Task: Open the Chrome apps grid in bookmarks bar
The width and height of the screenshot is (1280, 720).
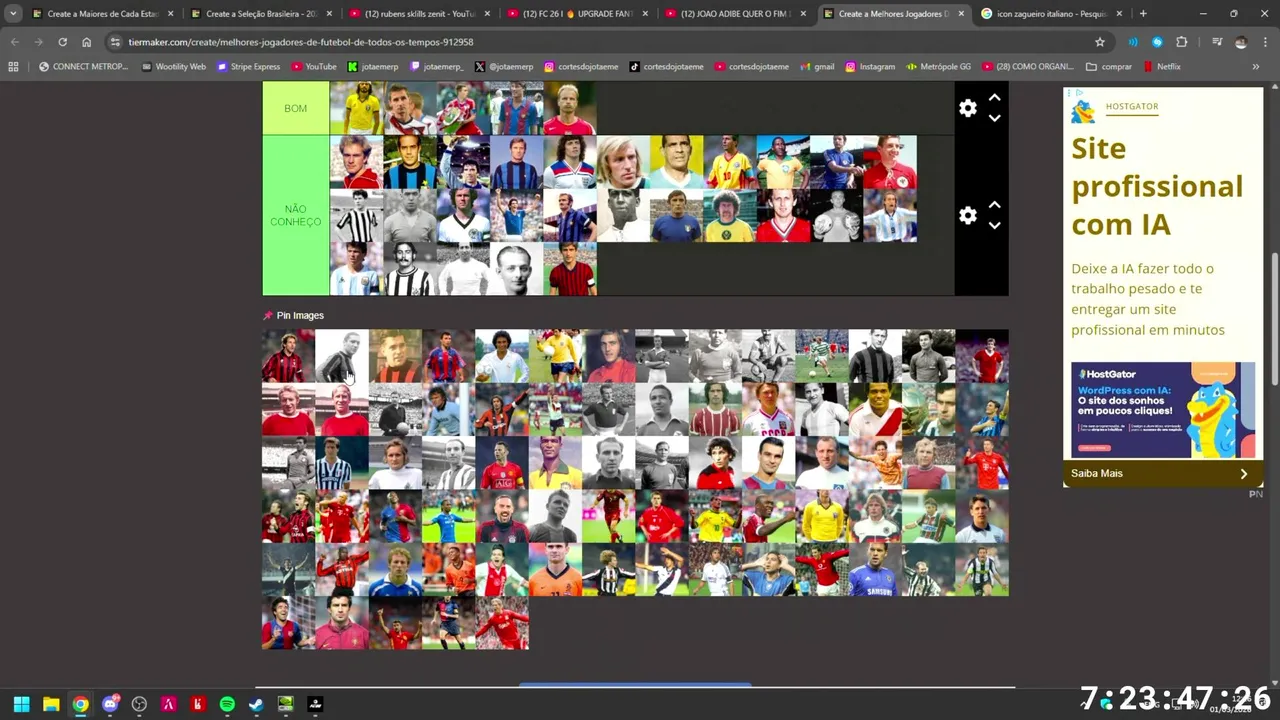Action: point(13,67)
